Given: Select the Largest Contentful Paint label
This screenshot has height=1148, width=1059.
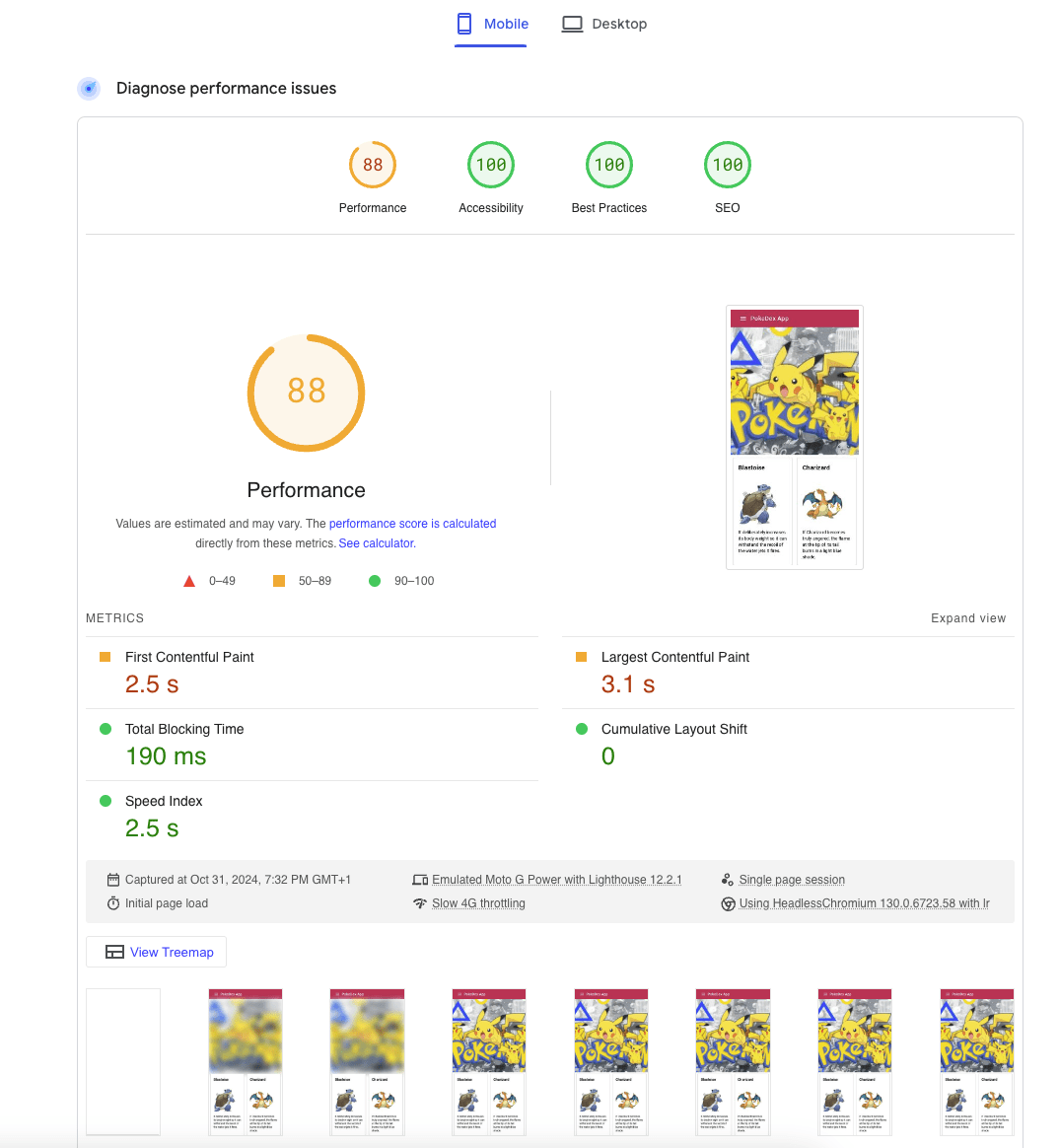Looking at the screenshot, I should pos(674,657).
